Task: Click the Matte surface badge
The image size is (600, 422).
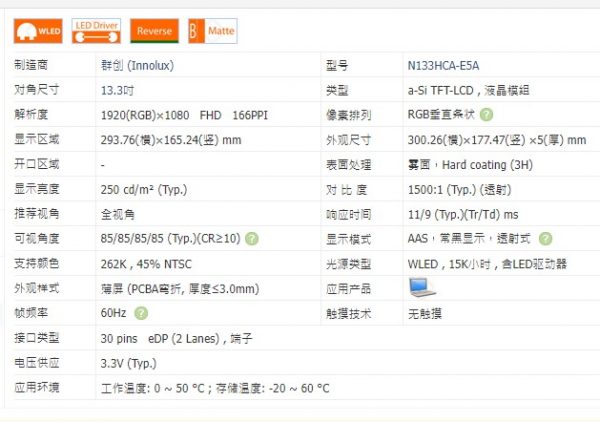Action: coord(212,31)
